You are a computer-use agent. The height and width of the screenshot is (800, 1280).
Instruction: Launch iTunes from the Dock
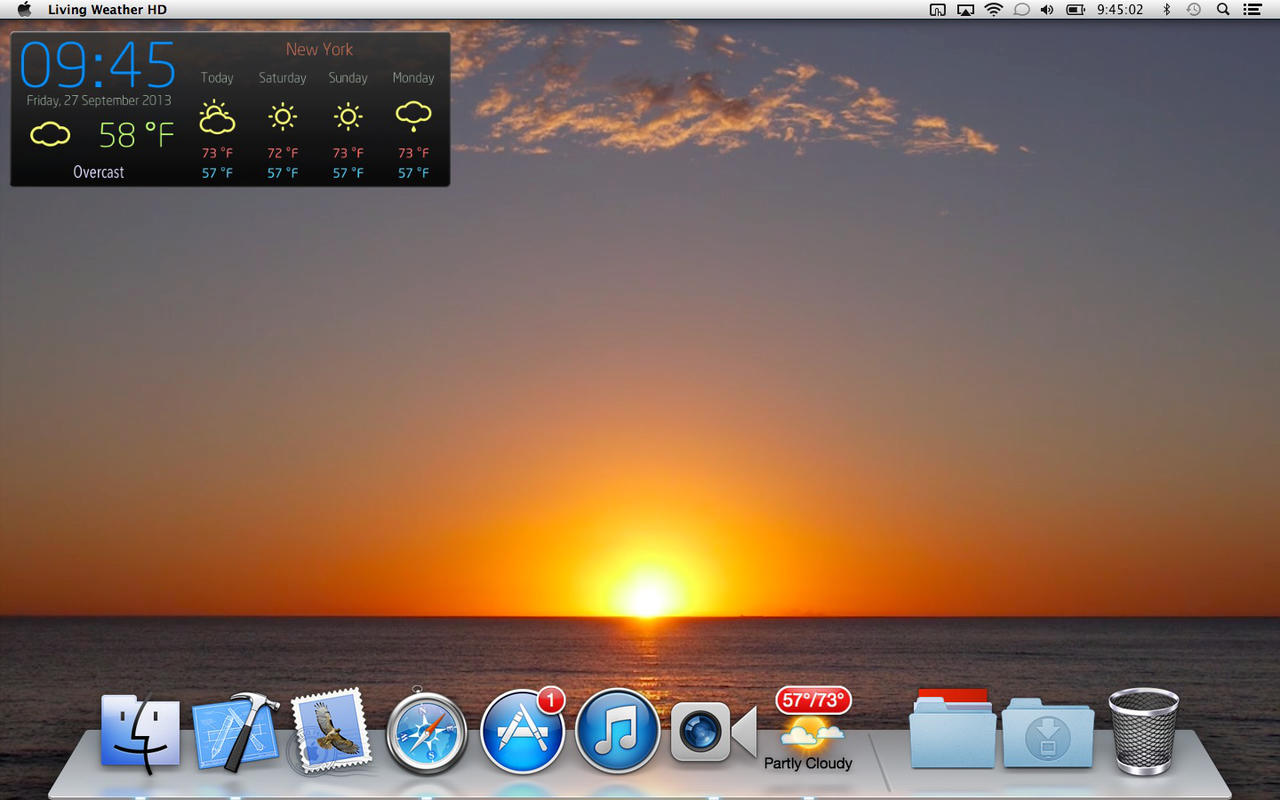tap(617, 732)
